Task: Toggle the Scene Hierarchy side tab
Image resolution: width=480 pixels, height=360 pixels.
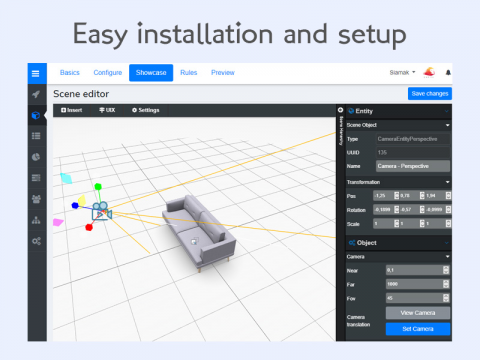Action: [340, 127]
